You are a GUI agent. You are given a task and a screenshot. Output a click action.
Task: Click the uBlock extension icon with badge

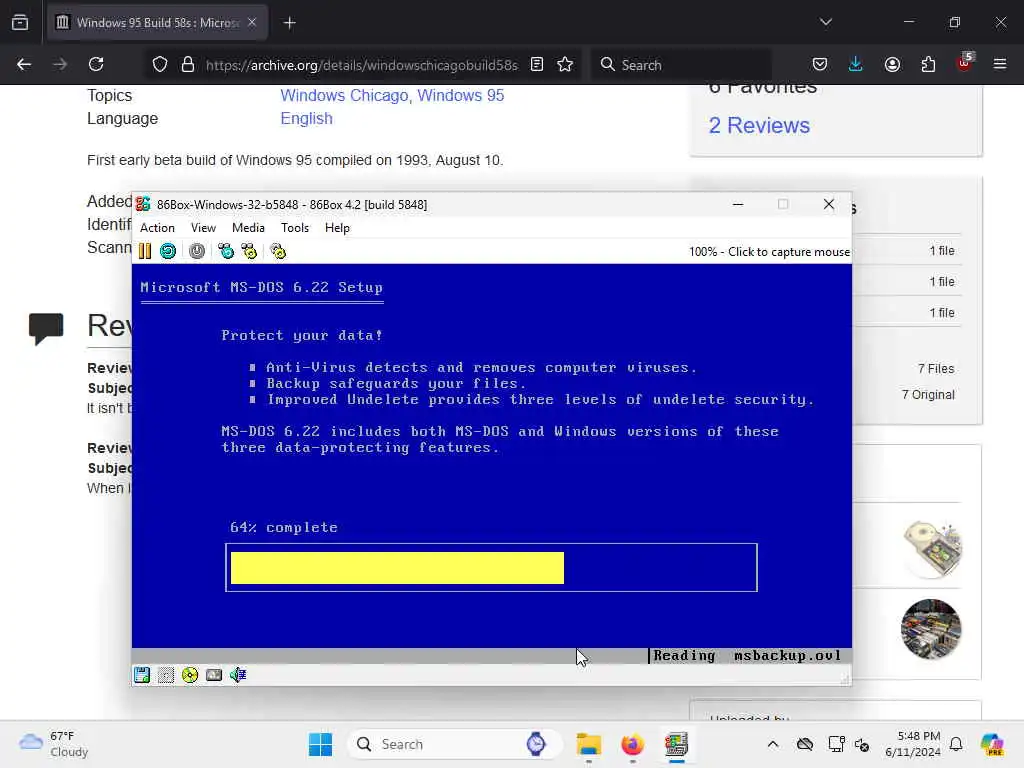pos(964,63)
